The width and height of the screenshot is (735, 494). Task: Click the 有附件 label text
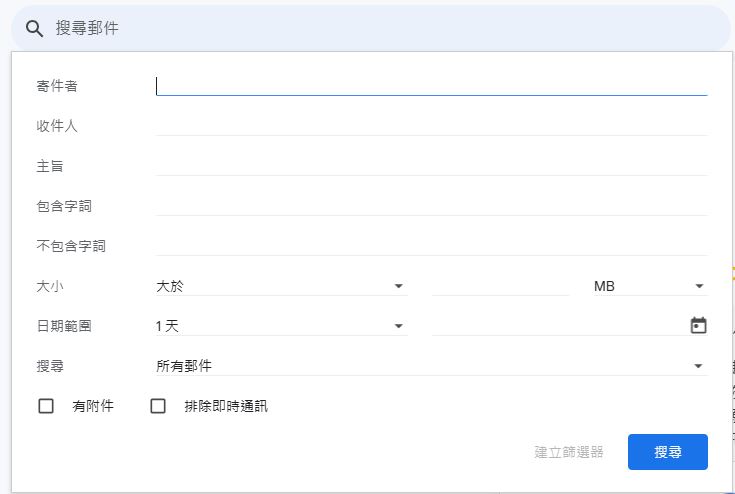[x=93, y=406]
